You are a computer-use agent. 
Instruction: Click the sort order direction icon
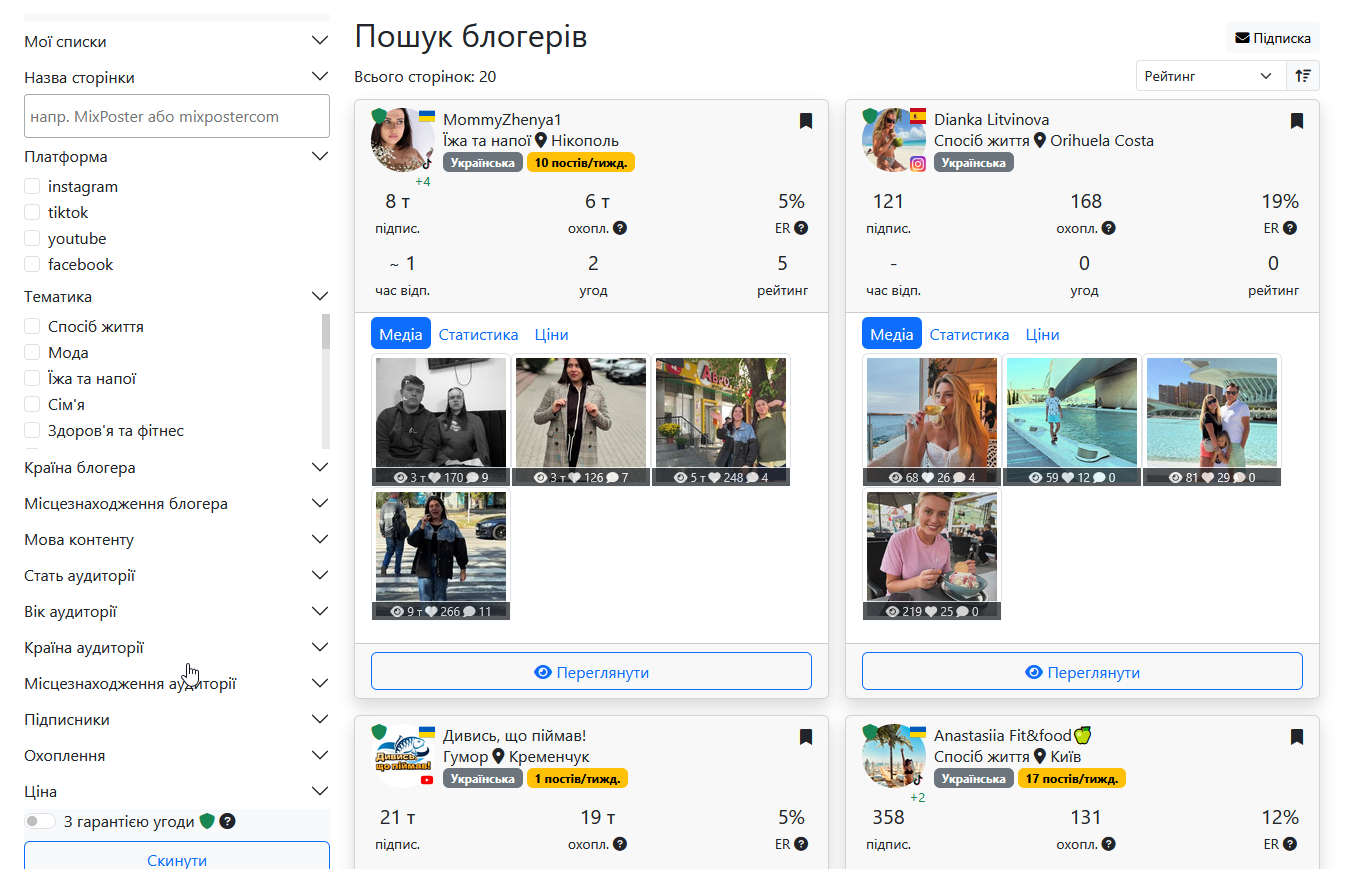pyautogui.click(x=1303, y=76)
